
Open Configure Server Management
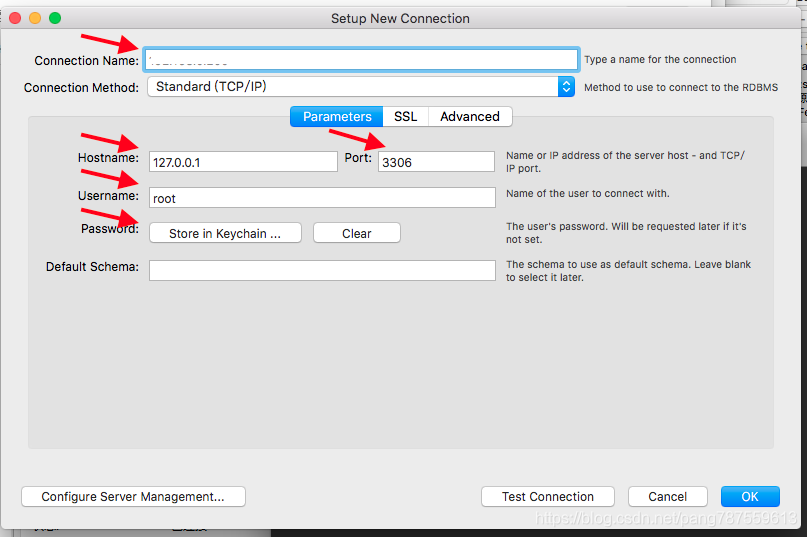coord(133,497)
